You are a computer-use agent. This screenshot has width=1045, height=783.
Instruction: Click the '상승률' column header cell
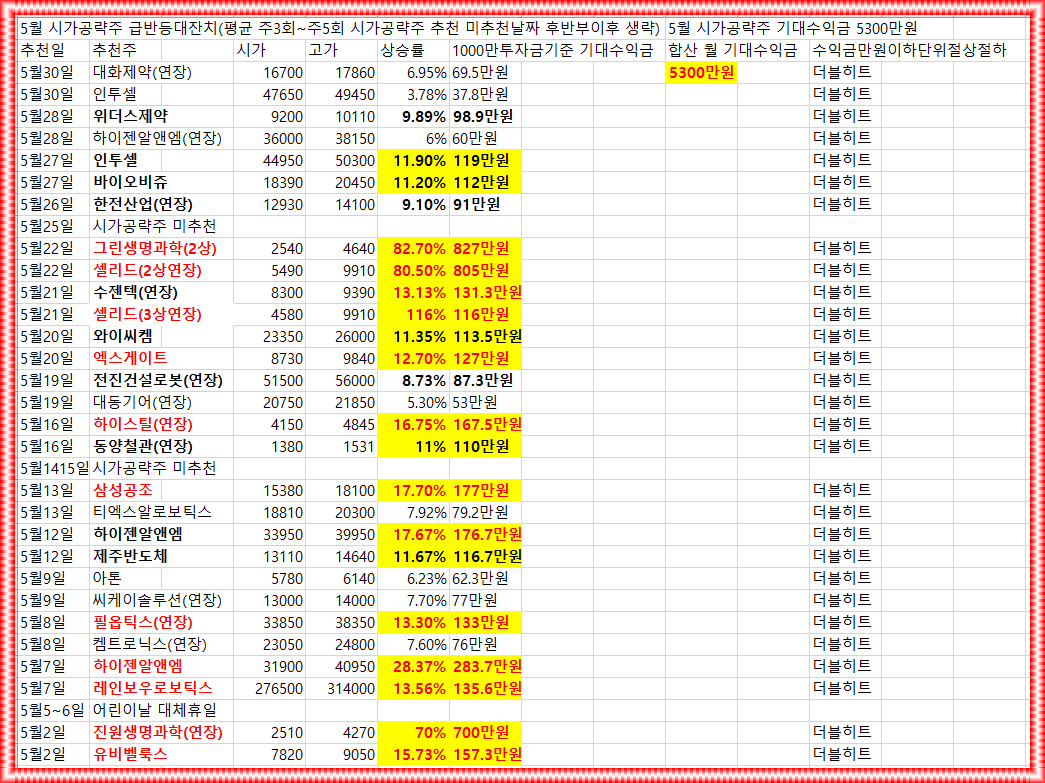(413, 50)
